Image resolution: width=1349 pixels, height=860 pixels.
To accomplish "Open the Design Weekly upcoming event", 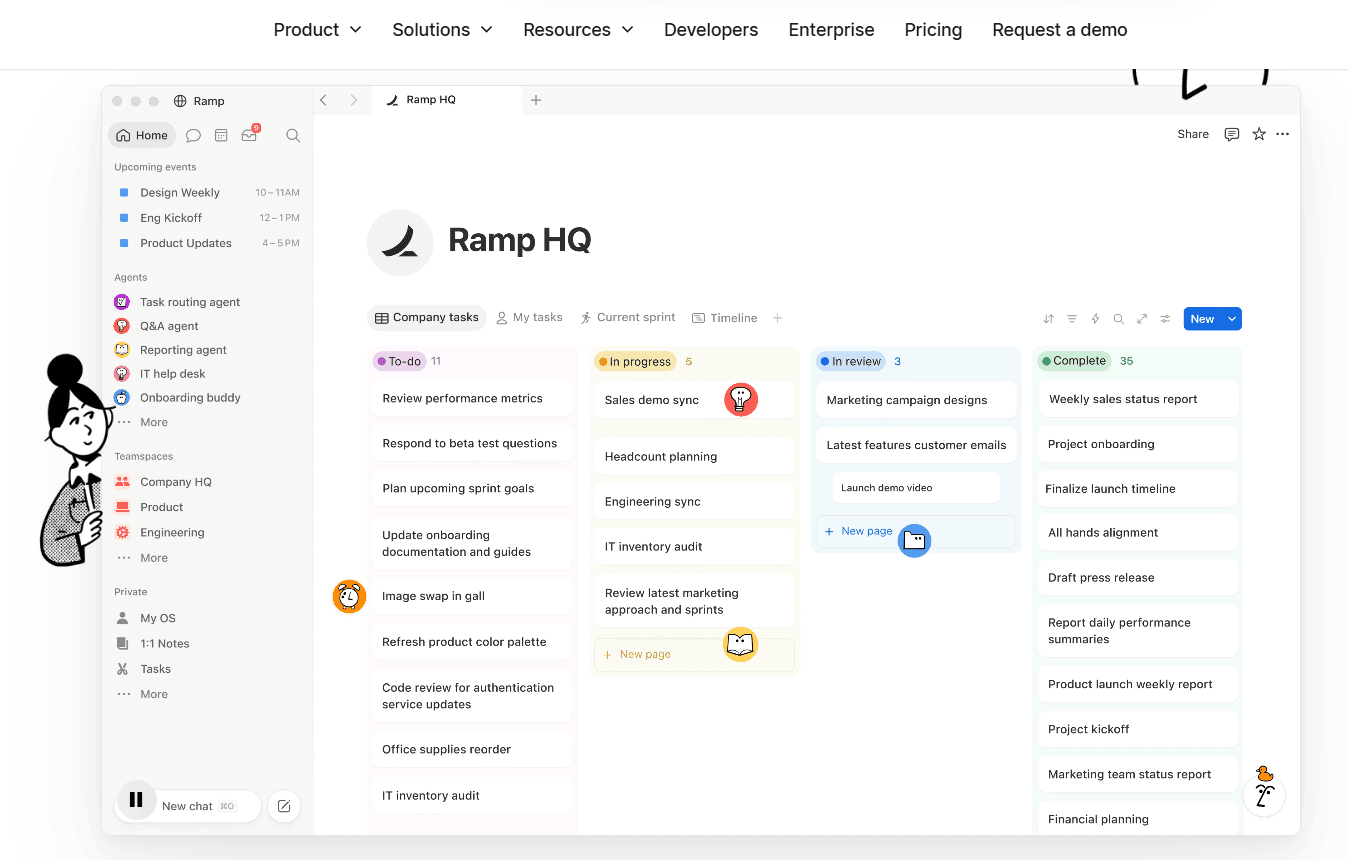I will (208, 193).
